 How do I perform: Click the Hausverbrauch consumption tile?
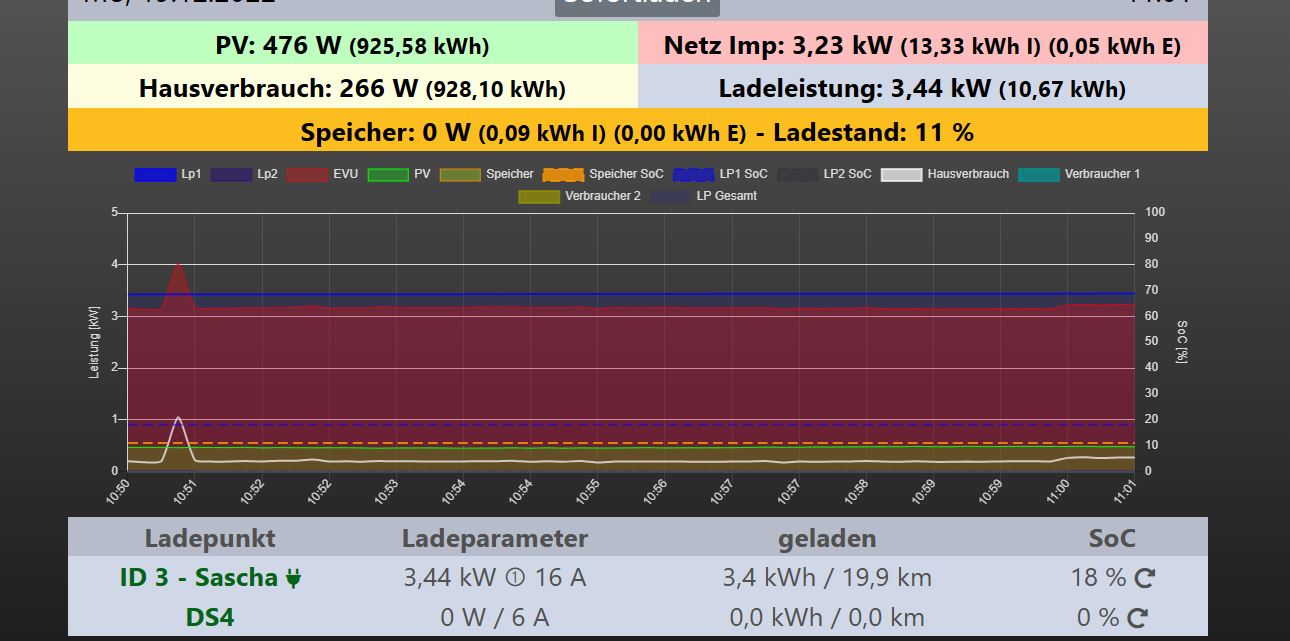point(352,89)
